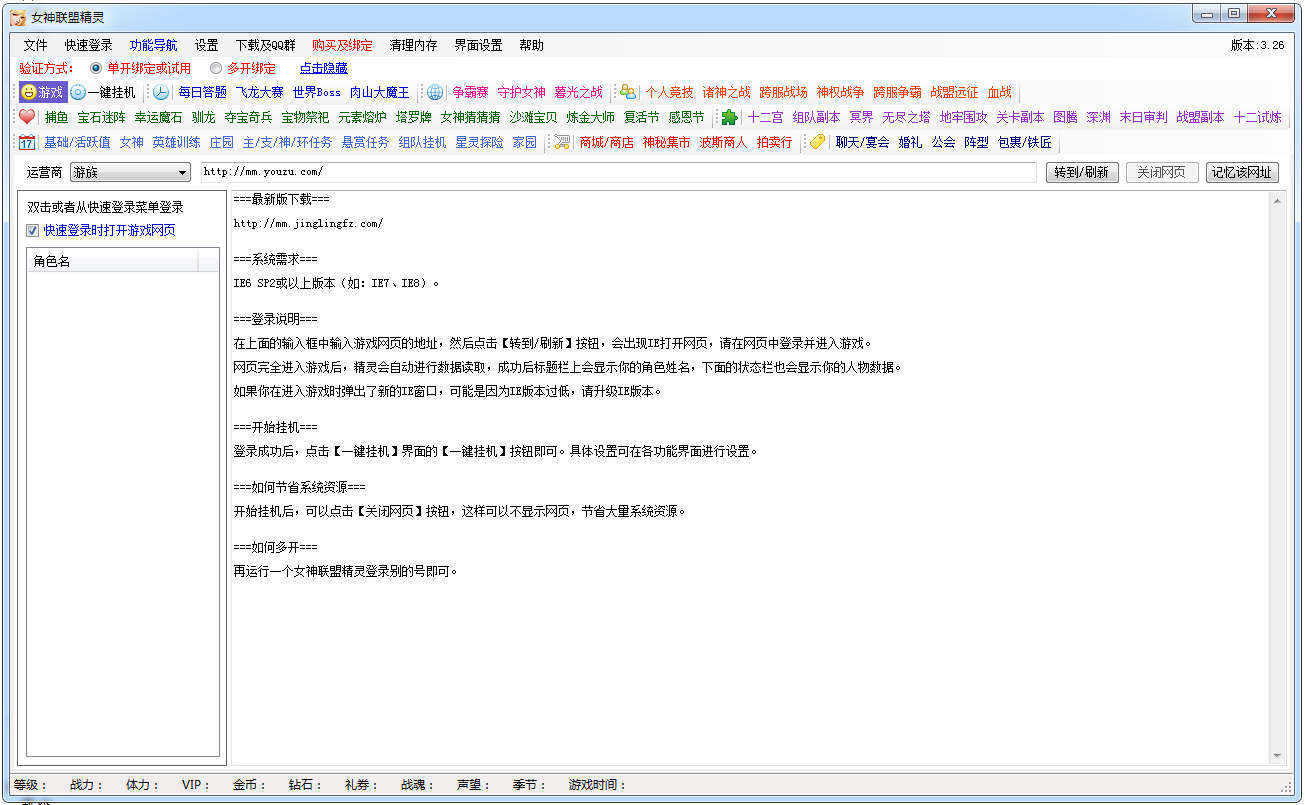Click the gear icon beside 一键挂机

[78, 92]
